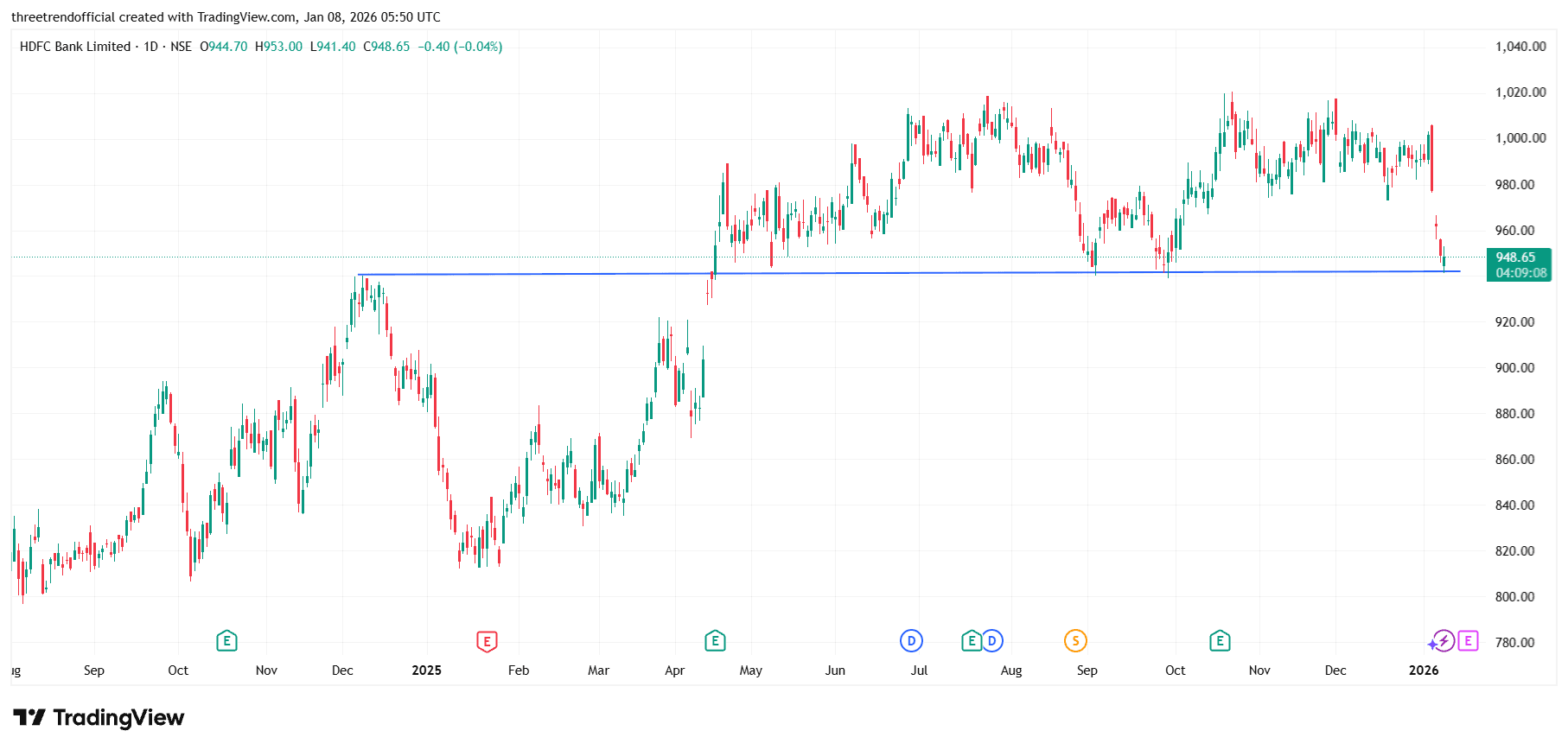This screenshot has height=750, width=1568.
Task: Click the blue dividend D marker before July
Action: [911, 641]
